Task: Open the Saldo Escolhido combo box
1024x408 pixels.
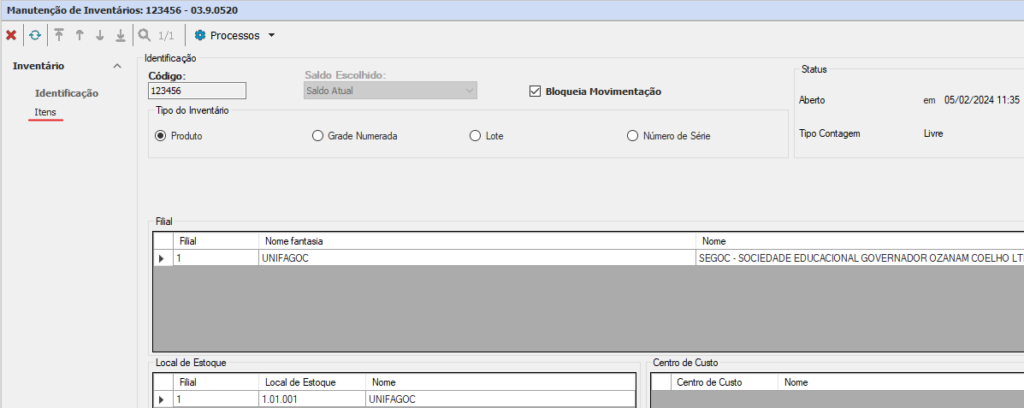Action: (x=390, y=92)
